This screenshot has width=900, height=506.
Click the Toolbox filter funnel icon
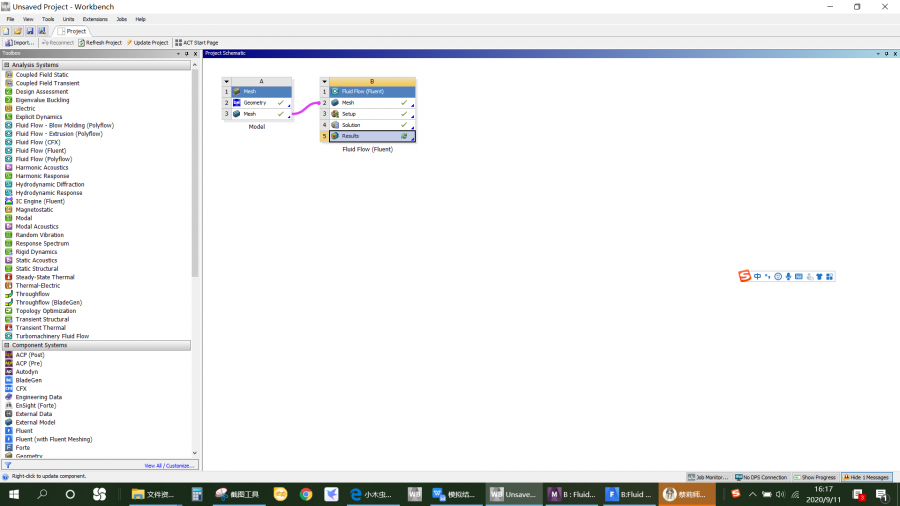coord(7,465)
